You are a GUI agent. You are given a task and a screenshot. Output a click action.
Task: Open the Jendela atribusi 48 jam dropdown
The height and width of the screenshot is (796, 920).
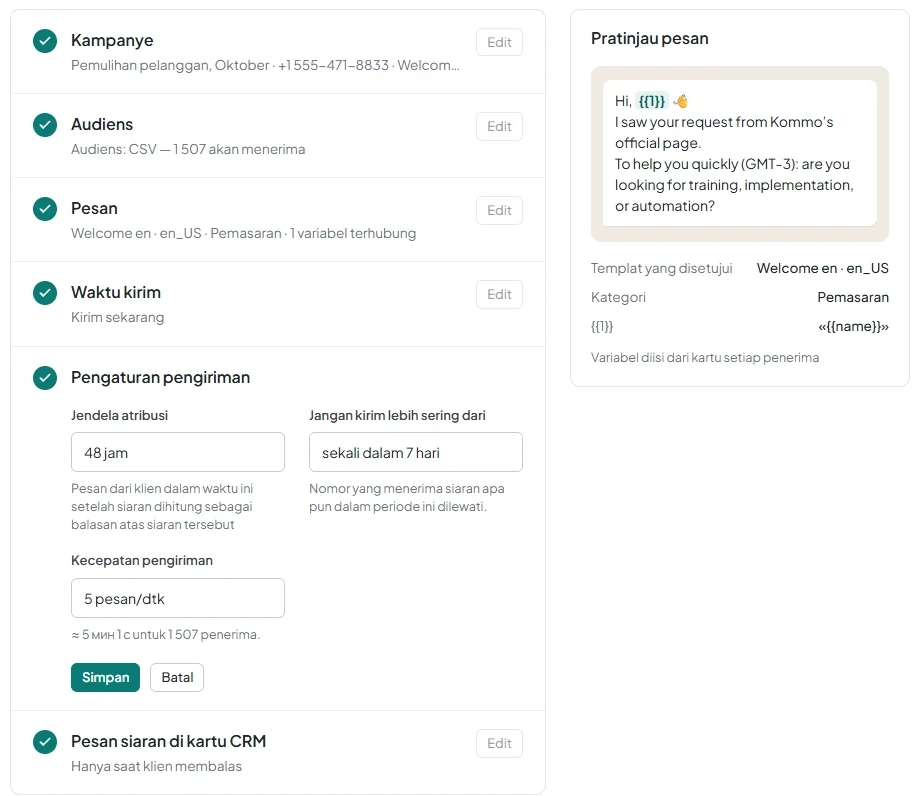[x=178, y=452]
